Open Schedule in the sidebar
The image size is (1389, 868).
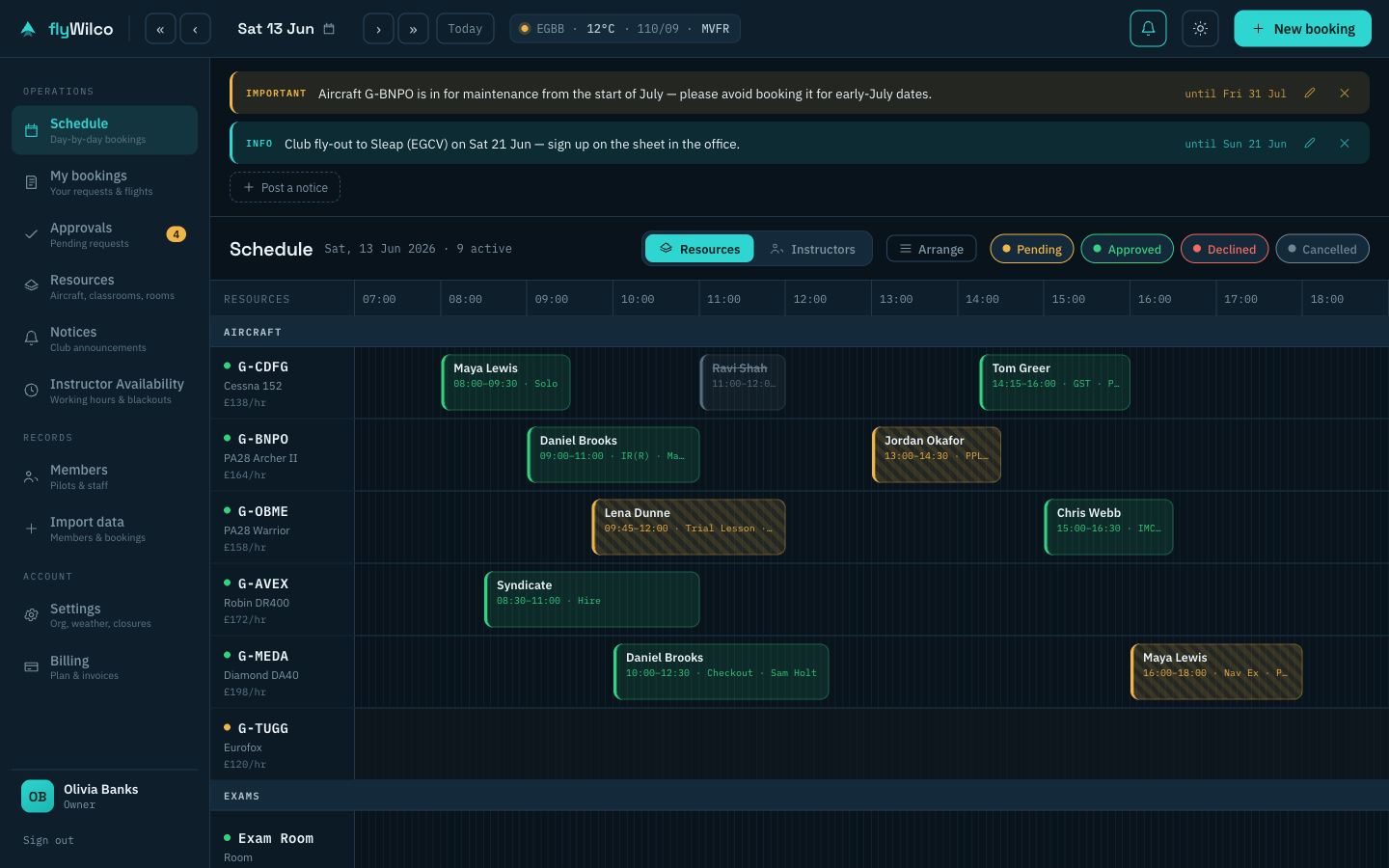(104, 130)
